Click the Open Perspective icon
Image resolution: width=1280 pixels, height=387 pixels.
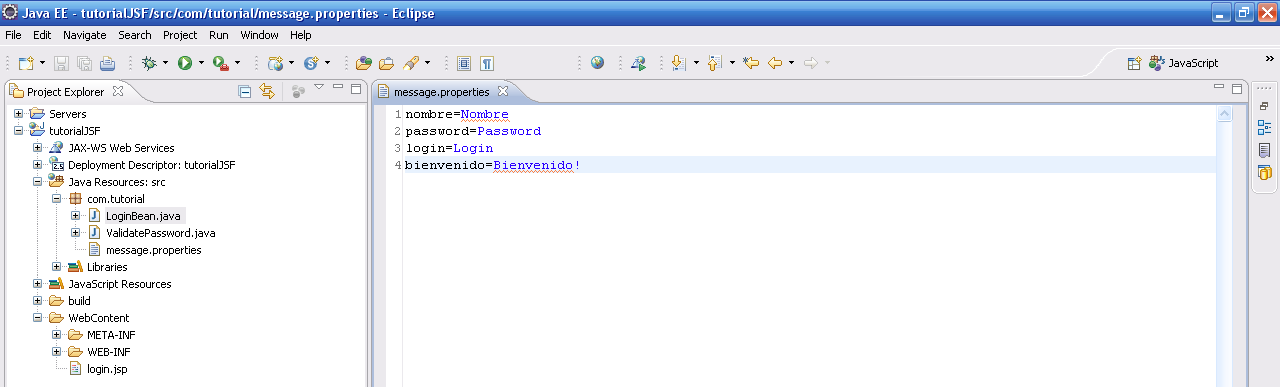(x=1134, y=63)
